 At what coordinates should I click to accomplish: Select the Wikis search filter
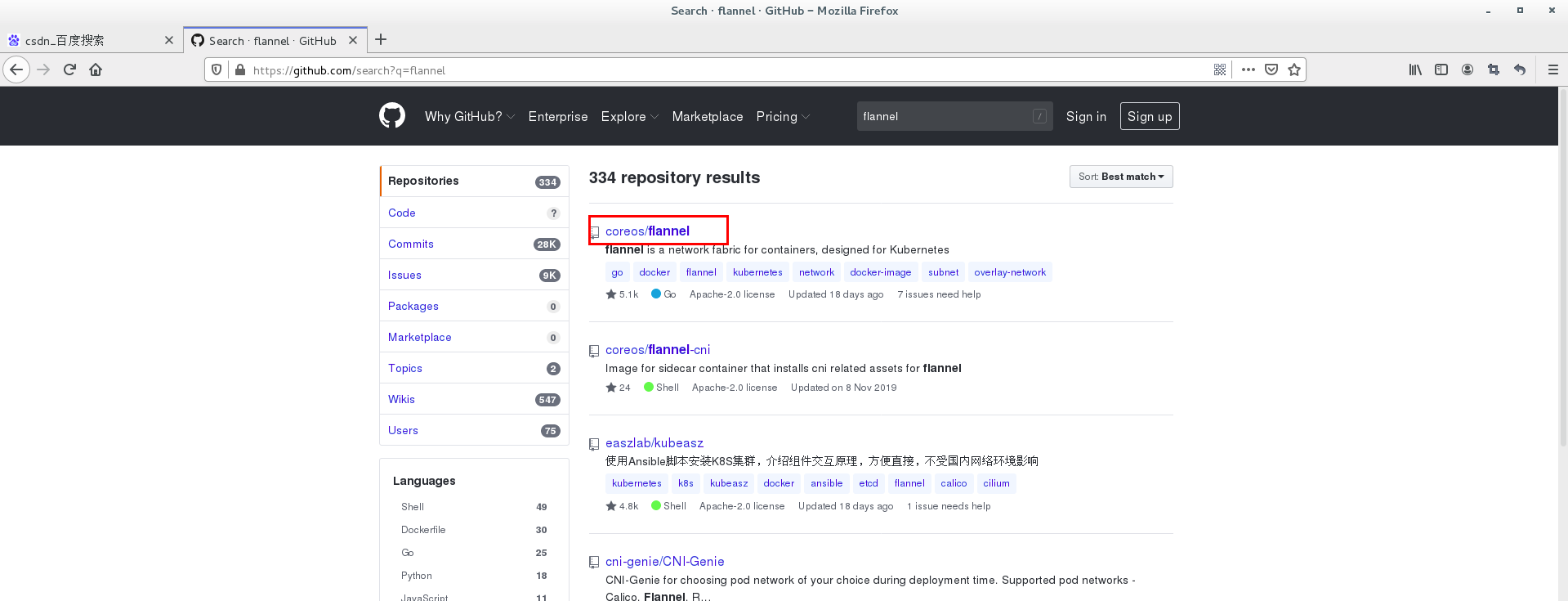pyautogui.click(x=474, y=399)
